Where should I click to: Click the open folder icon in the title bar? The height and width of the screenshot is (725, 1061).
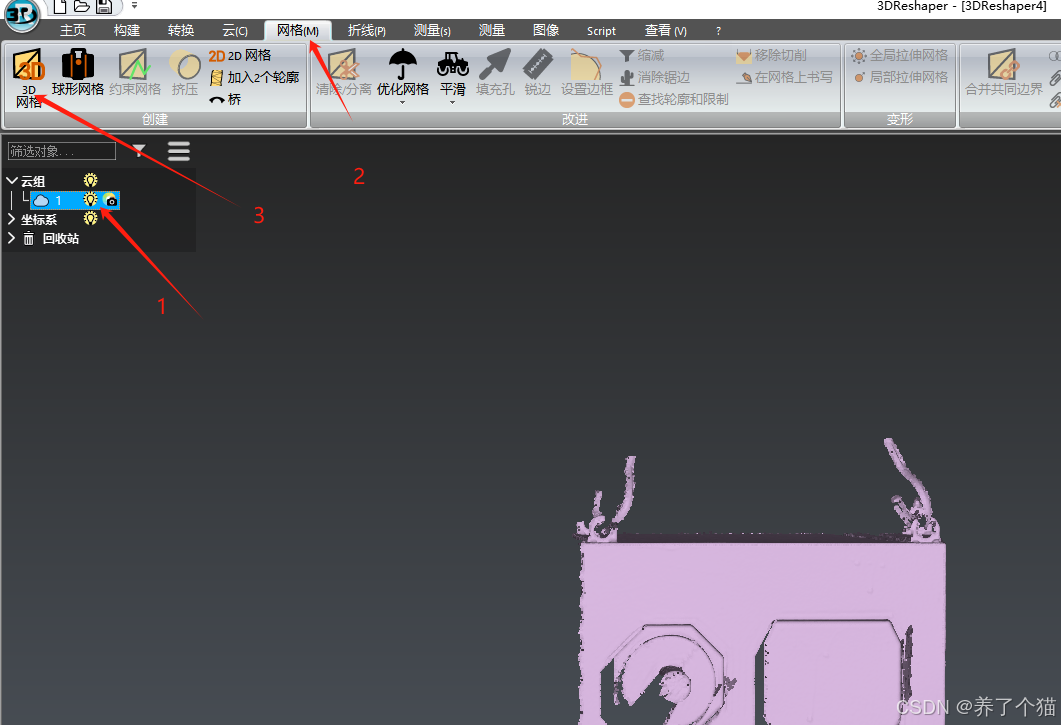82,7
